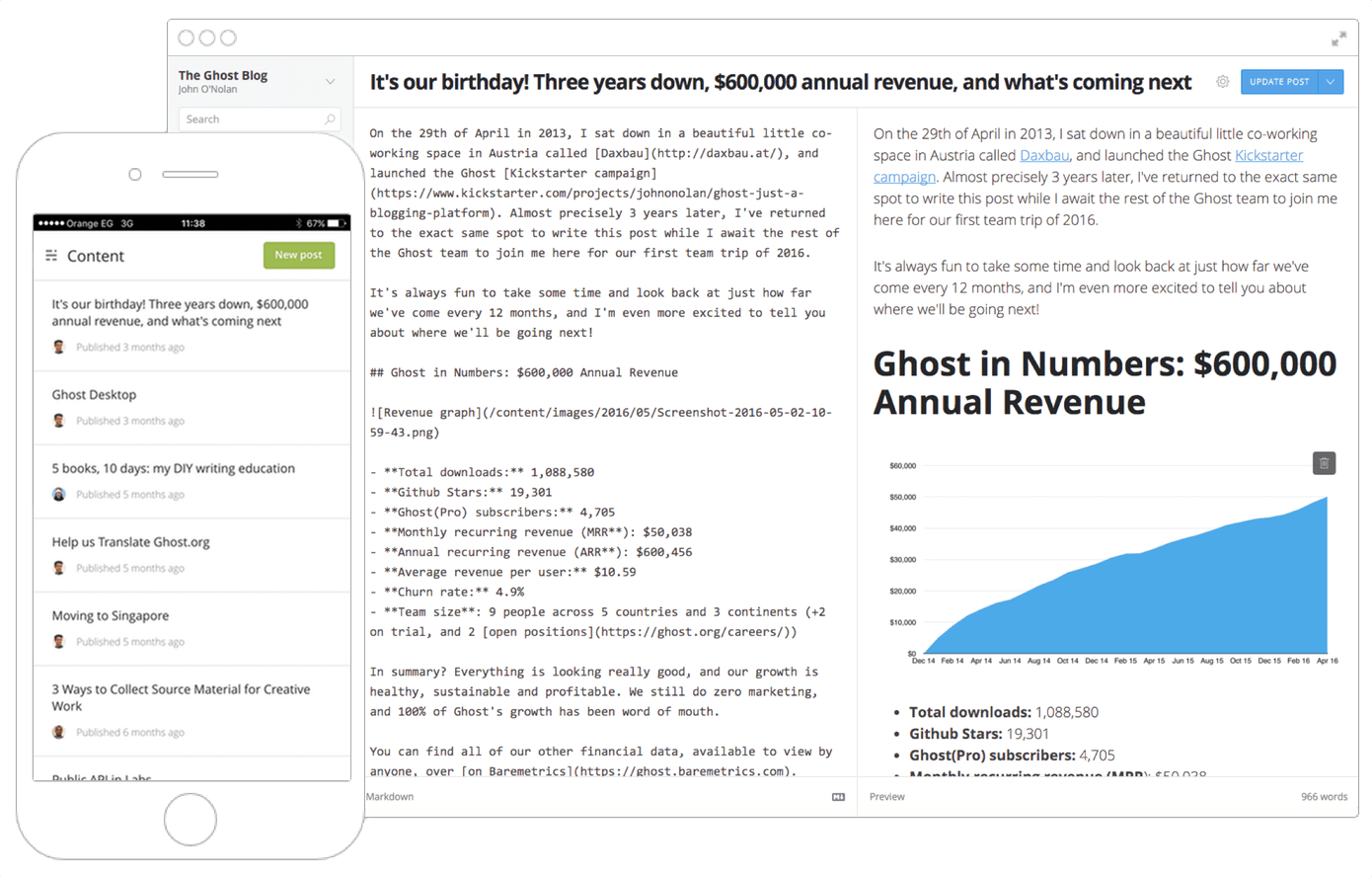
Task: Click the 966 words counter
Action: tap(1323, 796)
